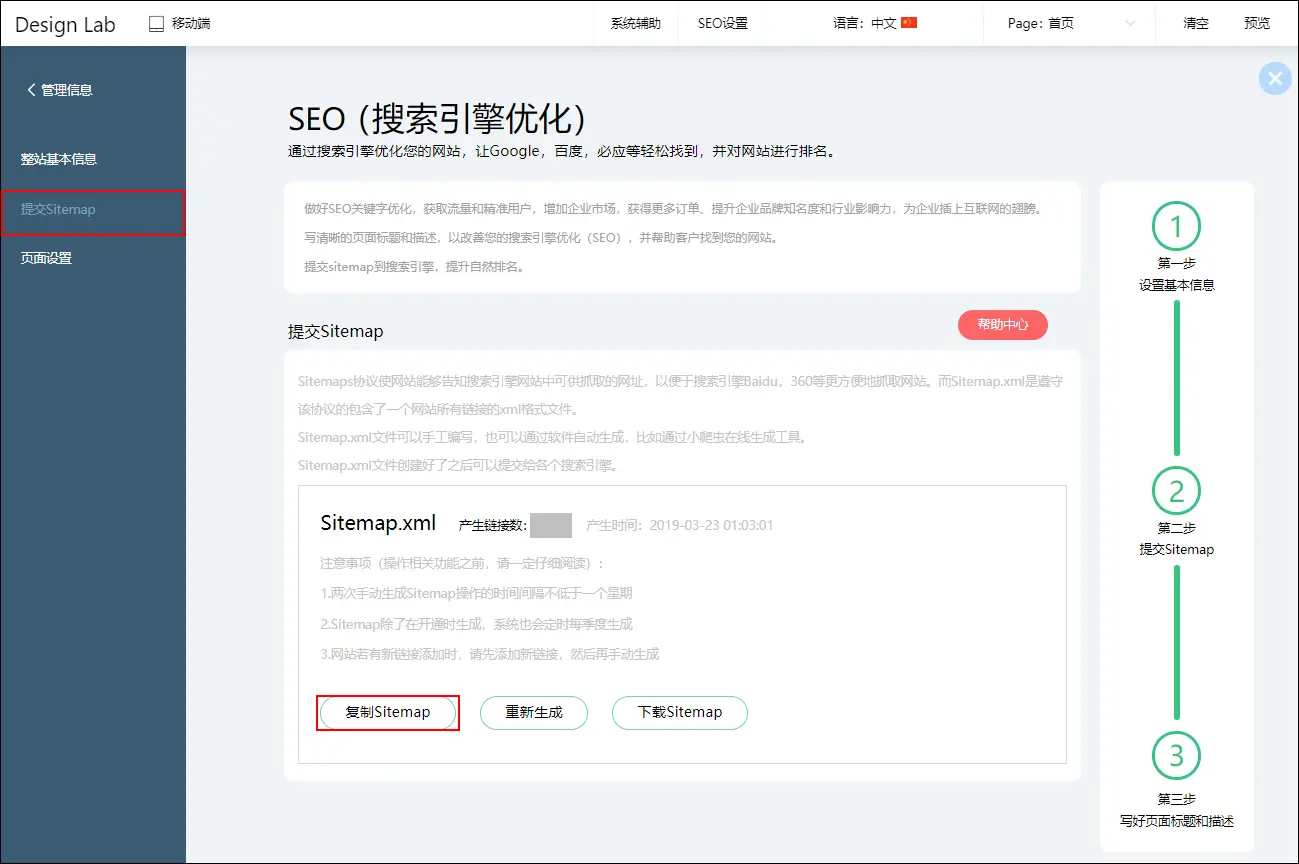Select the step 3 circle icon
Screen dimensions: 1299x864
1176,756
